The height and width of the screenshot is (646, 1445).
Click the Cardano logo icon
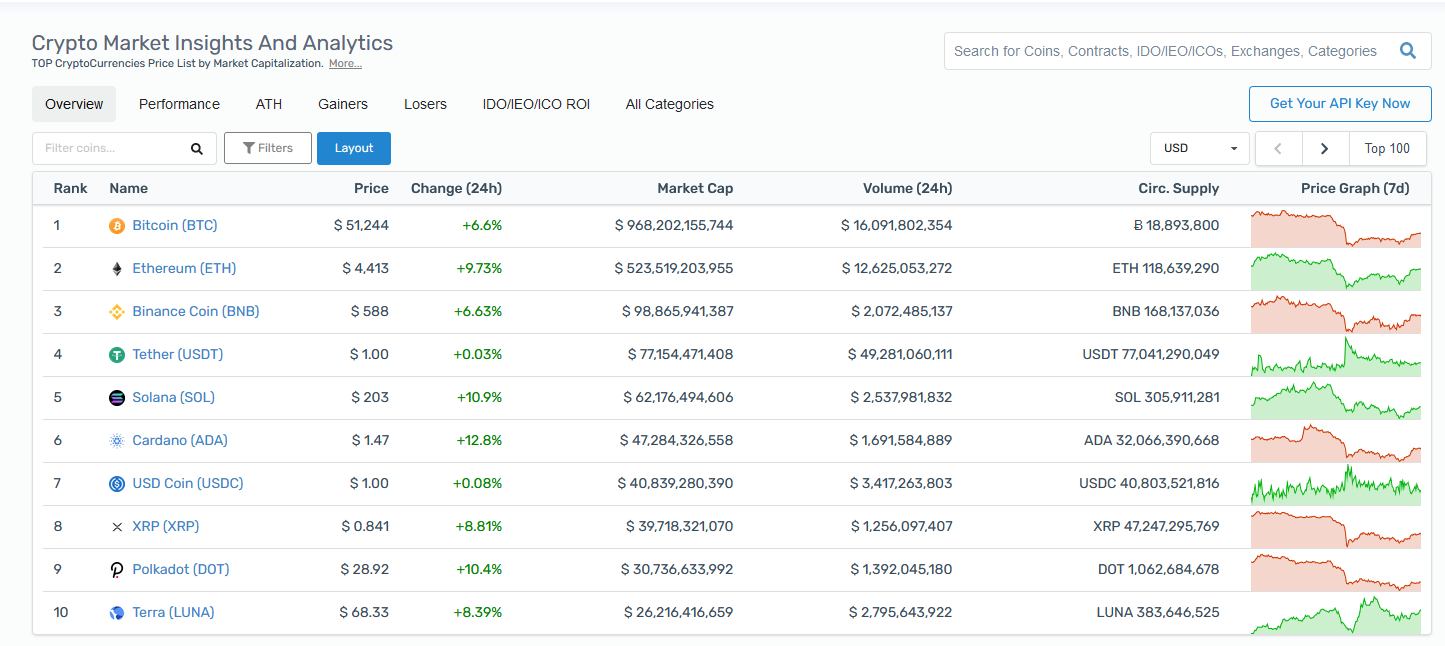point(117,441)
